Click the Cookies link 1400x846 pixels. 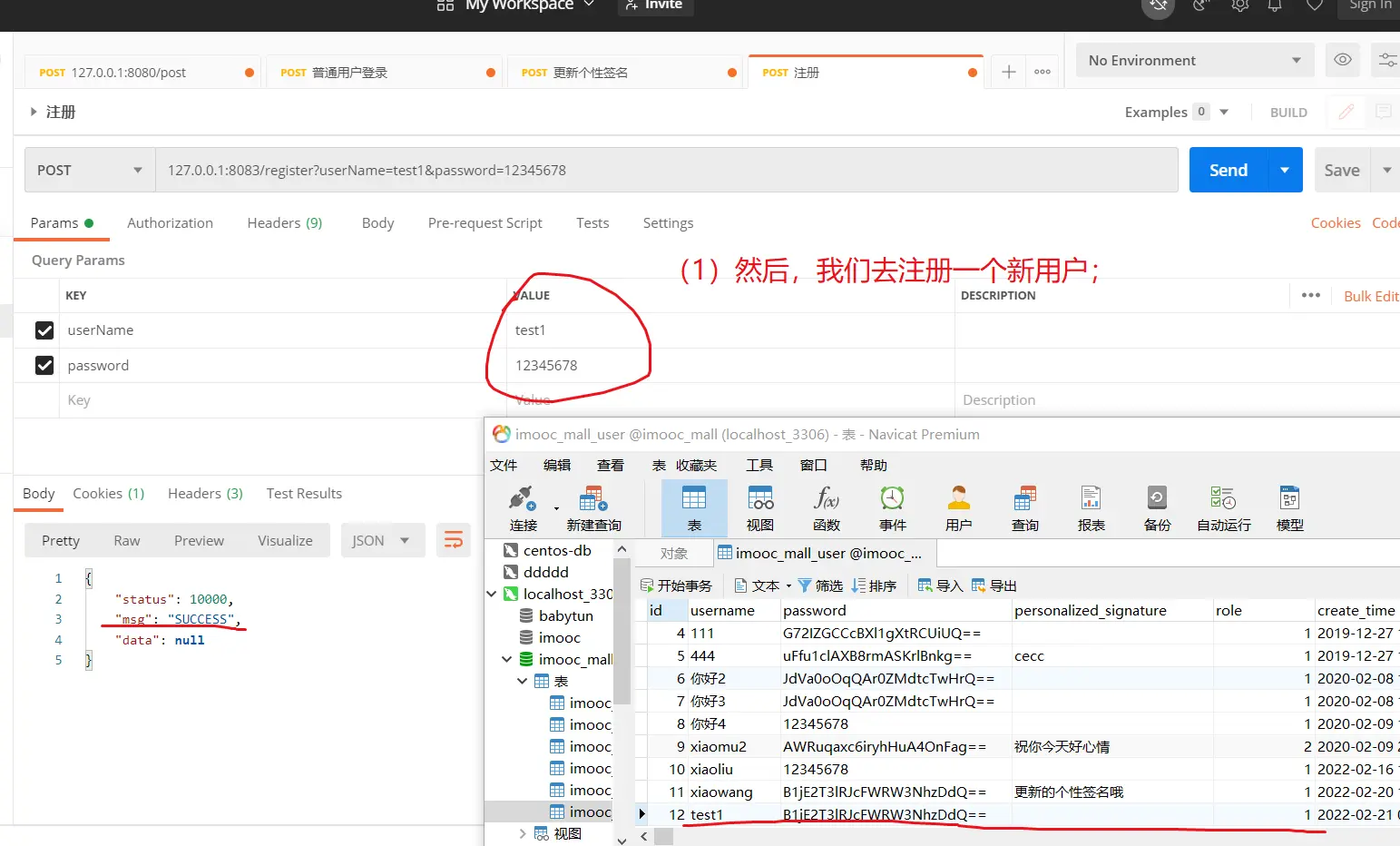point(1335,222)
